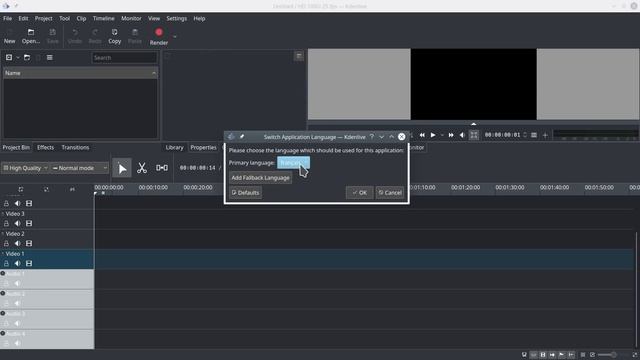The width and height of the screenshot is (640, 360).
Task: Collapse the Video 1 track header
Action: click(x=3, y=254)
